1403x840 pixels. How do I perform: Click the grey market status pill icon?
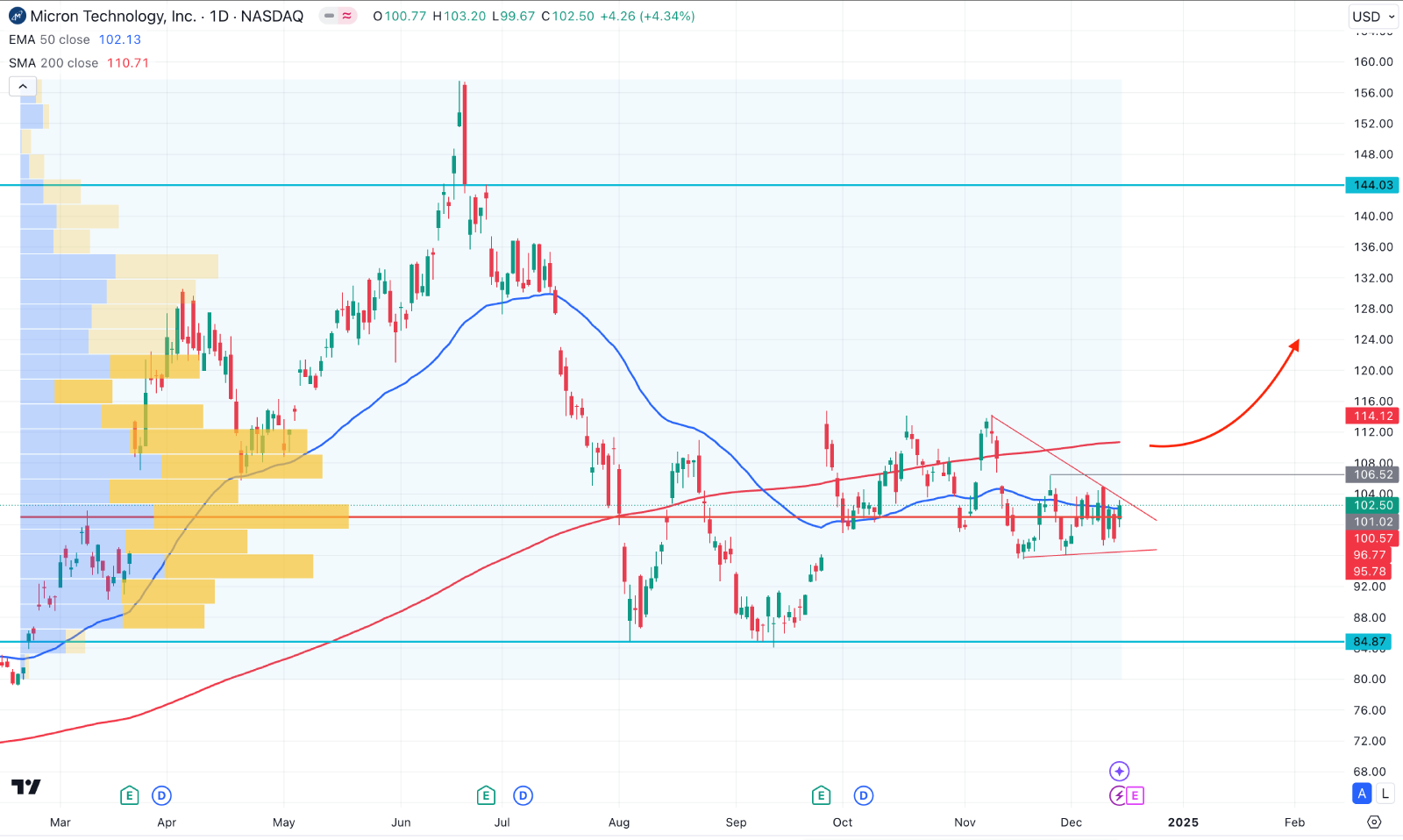tap(330, 16)
